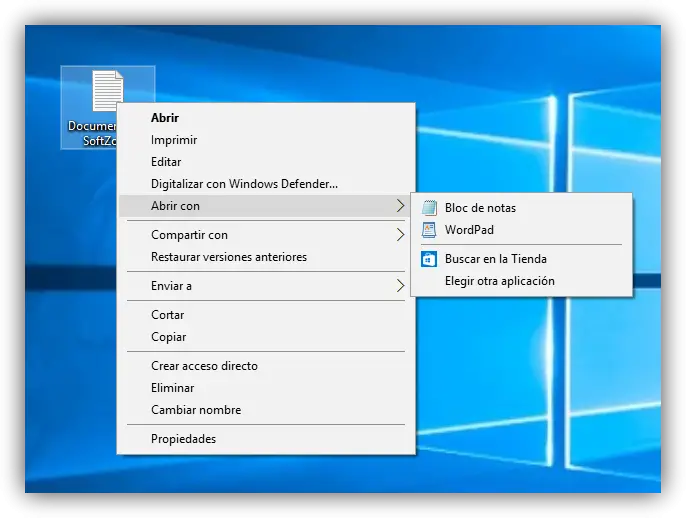686x518 pixels.
Task: Click the Documen... SoftZo... file name label
Action: pyautogui.click(x=92, y=133)
